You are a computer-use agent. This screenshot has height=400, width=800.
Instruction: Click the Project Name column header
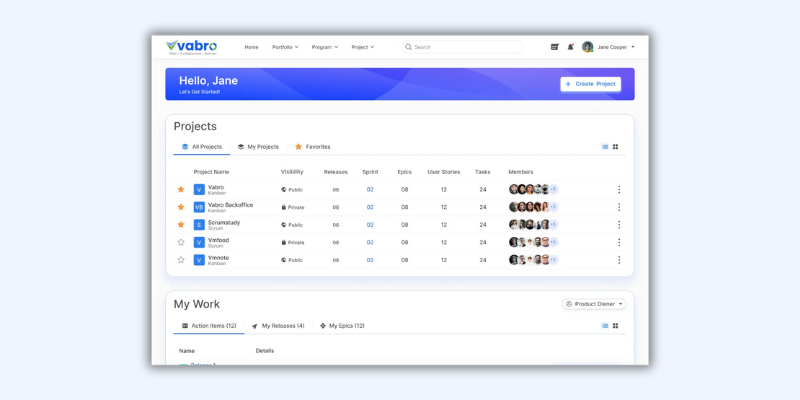click(x=211, y=172)
